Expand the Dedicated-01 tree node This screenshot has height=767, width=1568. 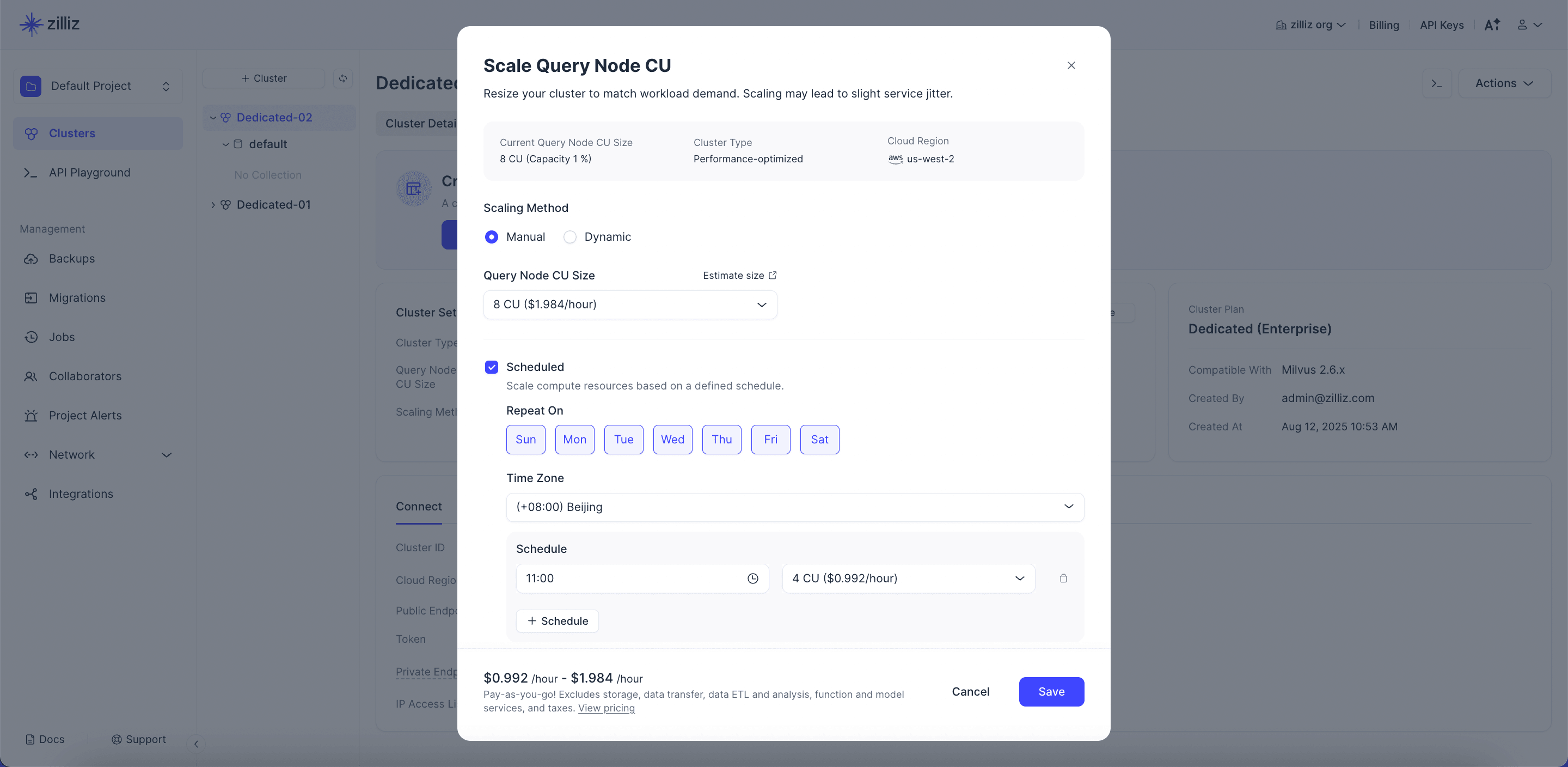(213, 205)
